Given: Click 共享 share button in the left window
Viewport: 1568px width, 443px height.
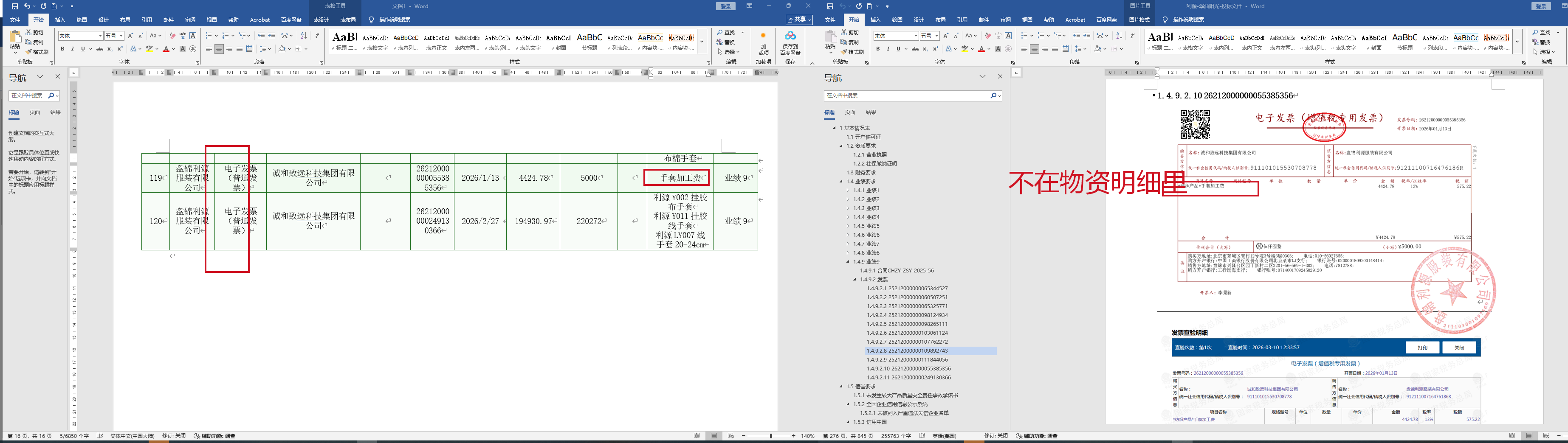Looking at the screenshot, I should pyautogui.click(x=800, y=20).
